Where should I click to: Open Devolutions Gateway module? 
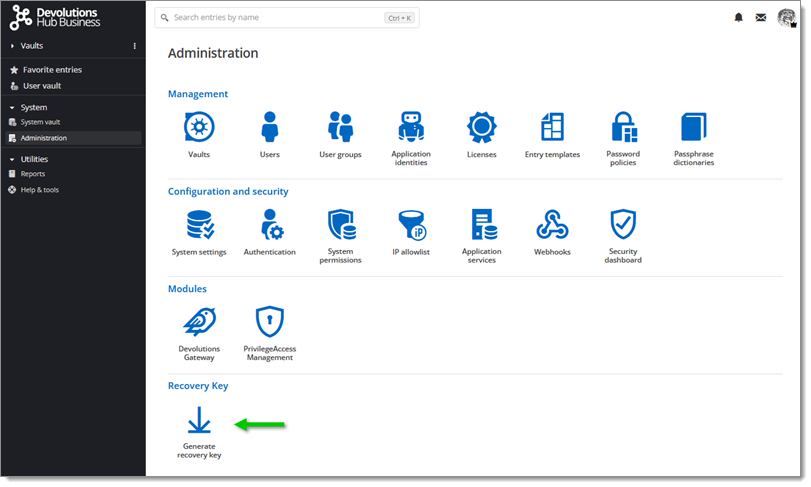(199, 322)
